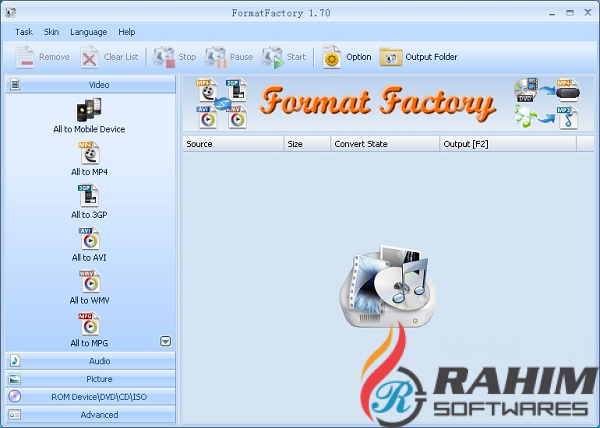Click the MP4 icon in the banner
Viewport: 600px width, 428px height.
click(207, 90)
